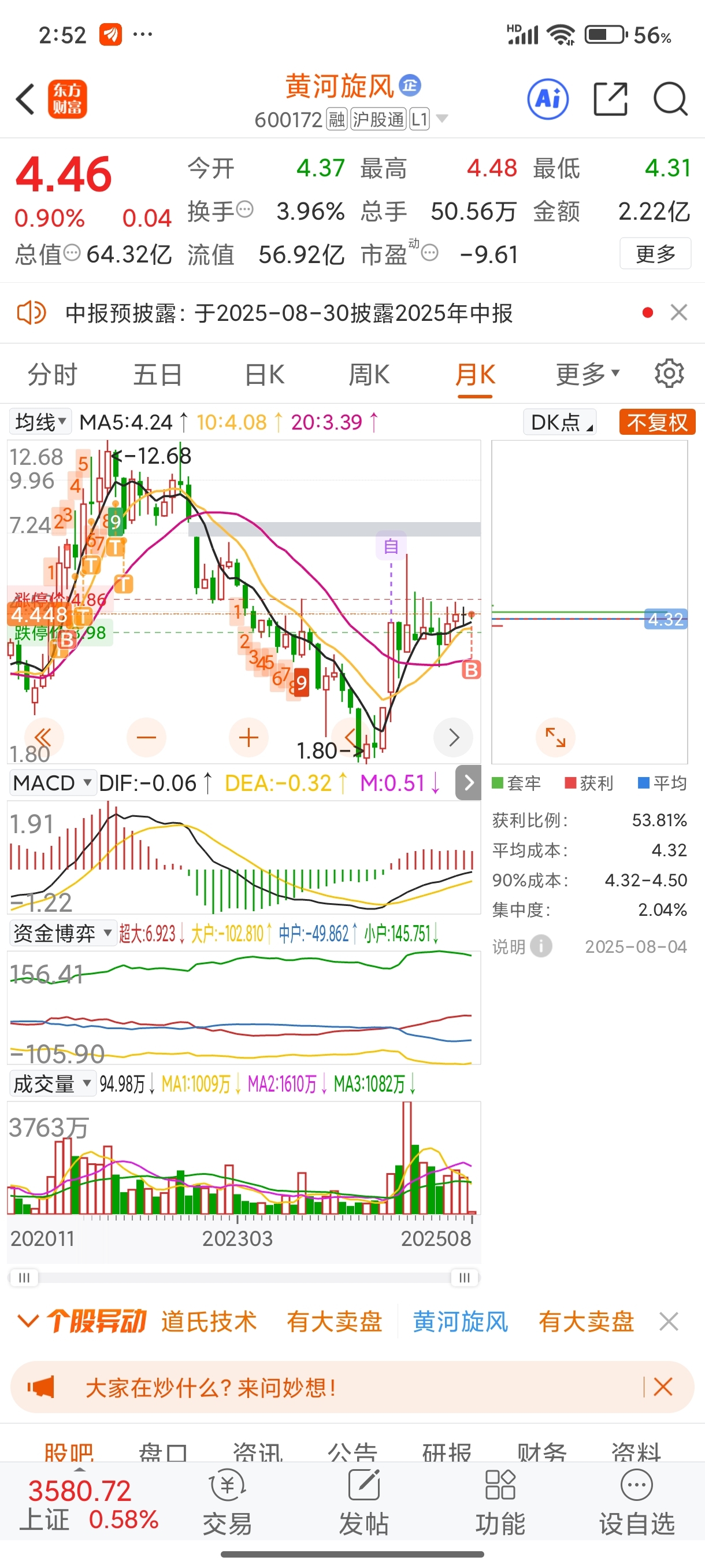The image size is (705, 1568).
Task: Tap the share export icon
Action: coord(610,99)
